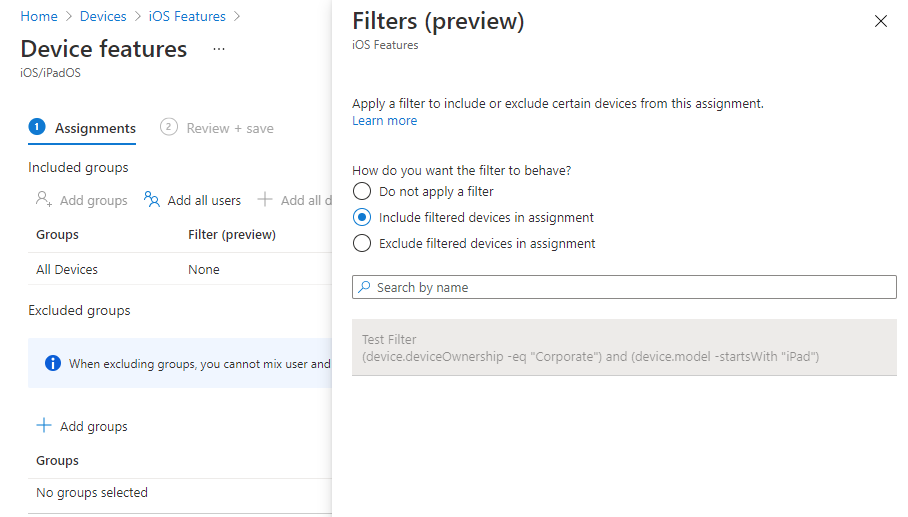908x517 pixels.
Task: Select Do not apply a filter
Action: (362, 191)
